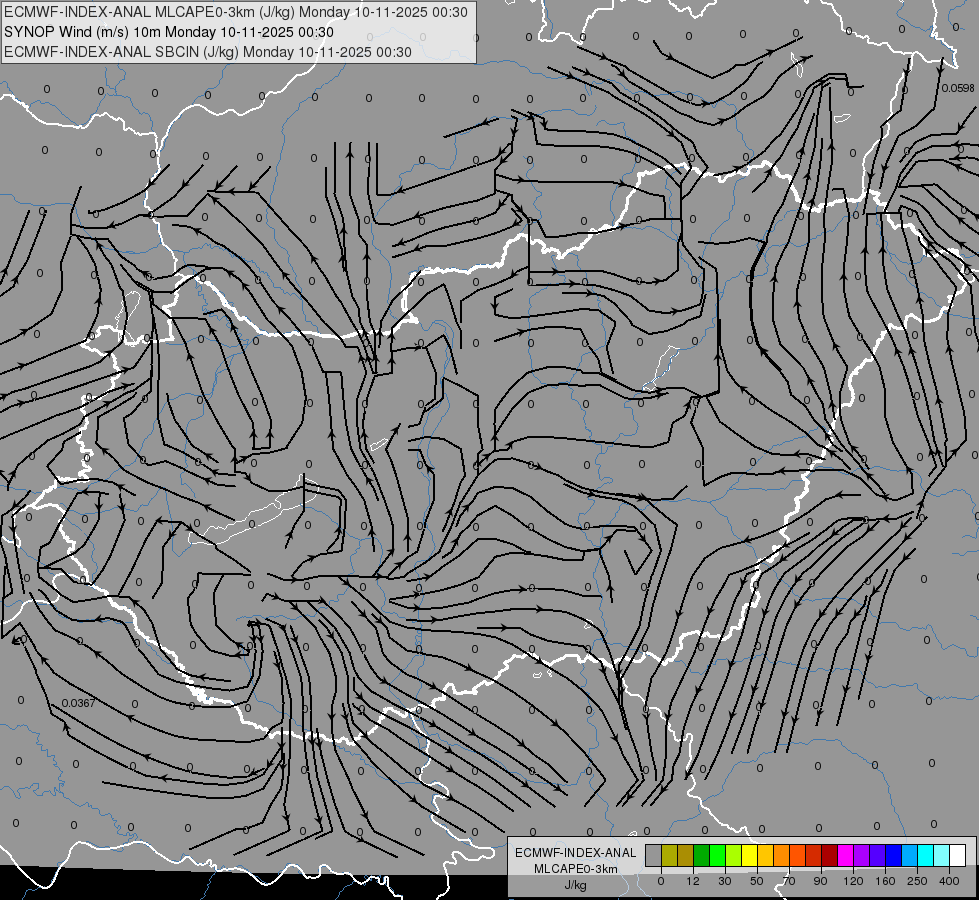Select the pure blue legend swatch
This screenshot has height=900, width=979.
pyautogui.click(x=893, y=856)
